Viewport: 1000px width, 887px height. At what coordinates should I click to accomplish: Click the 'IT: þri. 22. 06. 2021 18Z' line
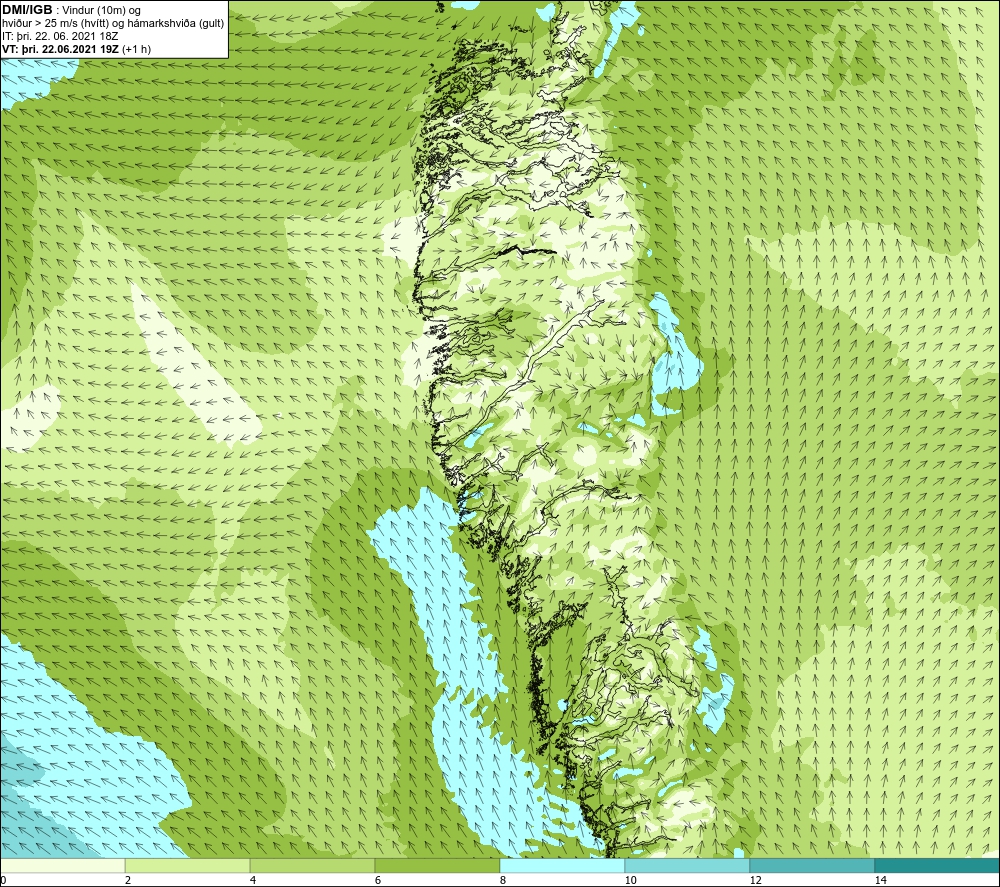tap(60, 36)
